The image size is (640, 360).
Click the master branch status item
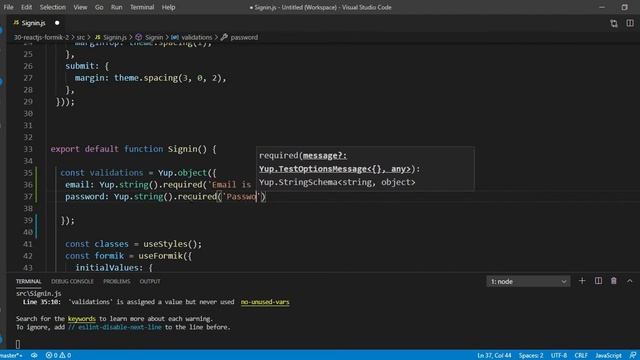(11, 355)
